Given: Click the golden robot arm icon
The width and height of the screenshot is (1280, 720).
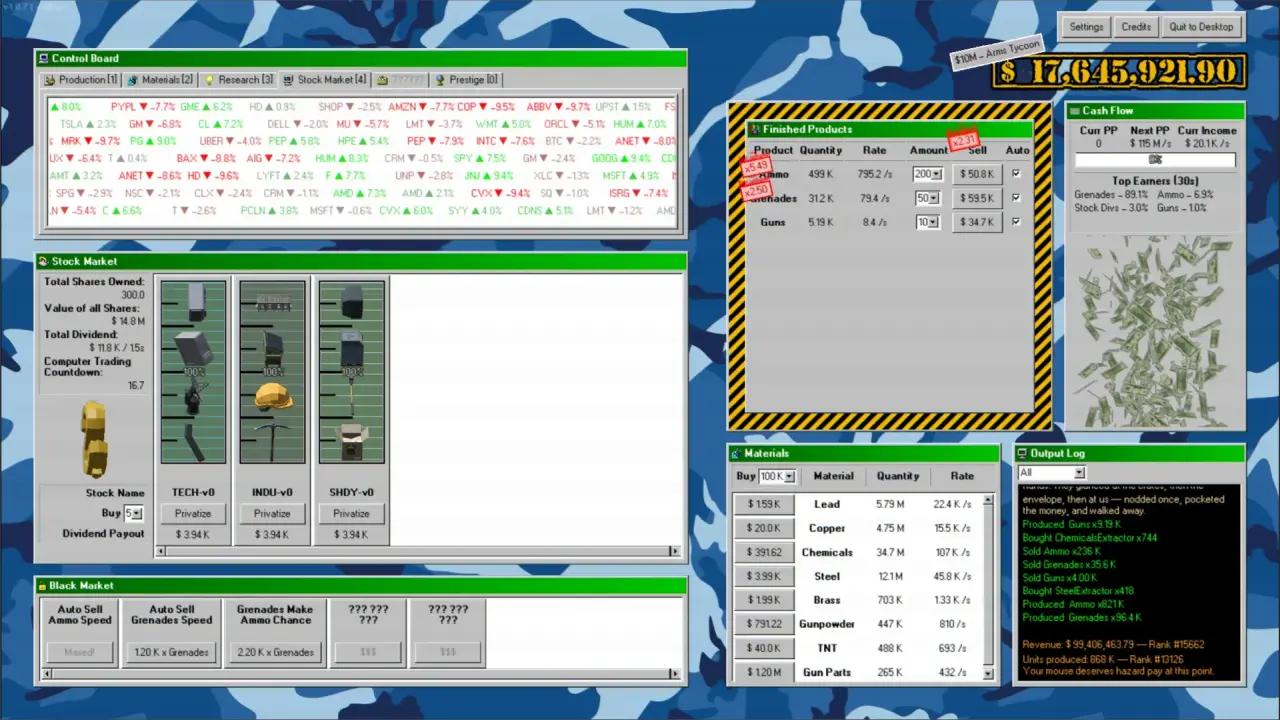Looking at the screenshot, I should (x=94, y=439).
